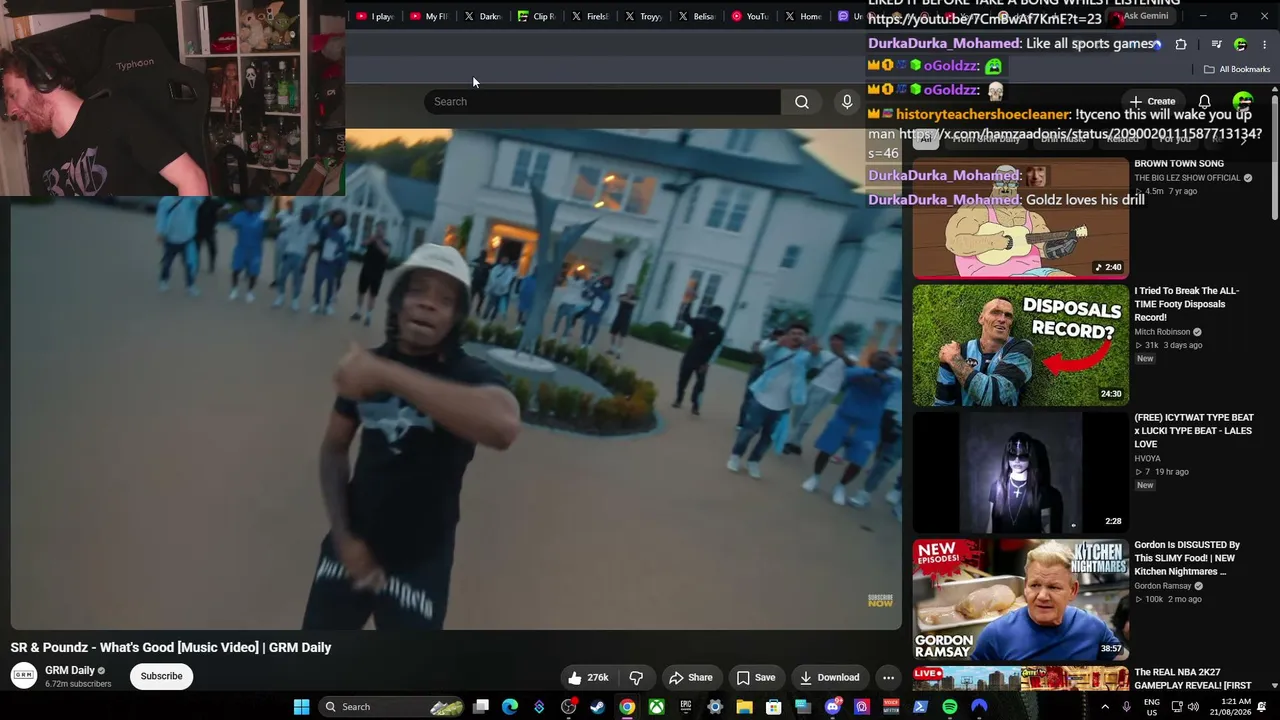Open Steam from the taskbar

pos(597,707)
